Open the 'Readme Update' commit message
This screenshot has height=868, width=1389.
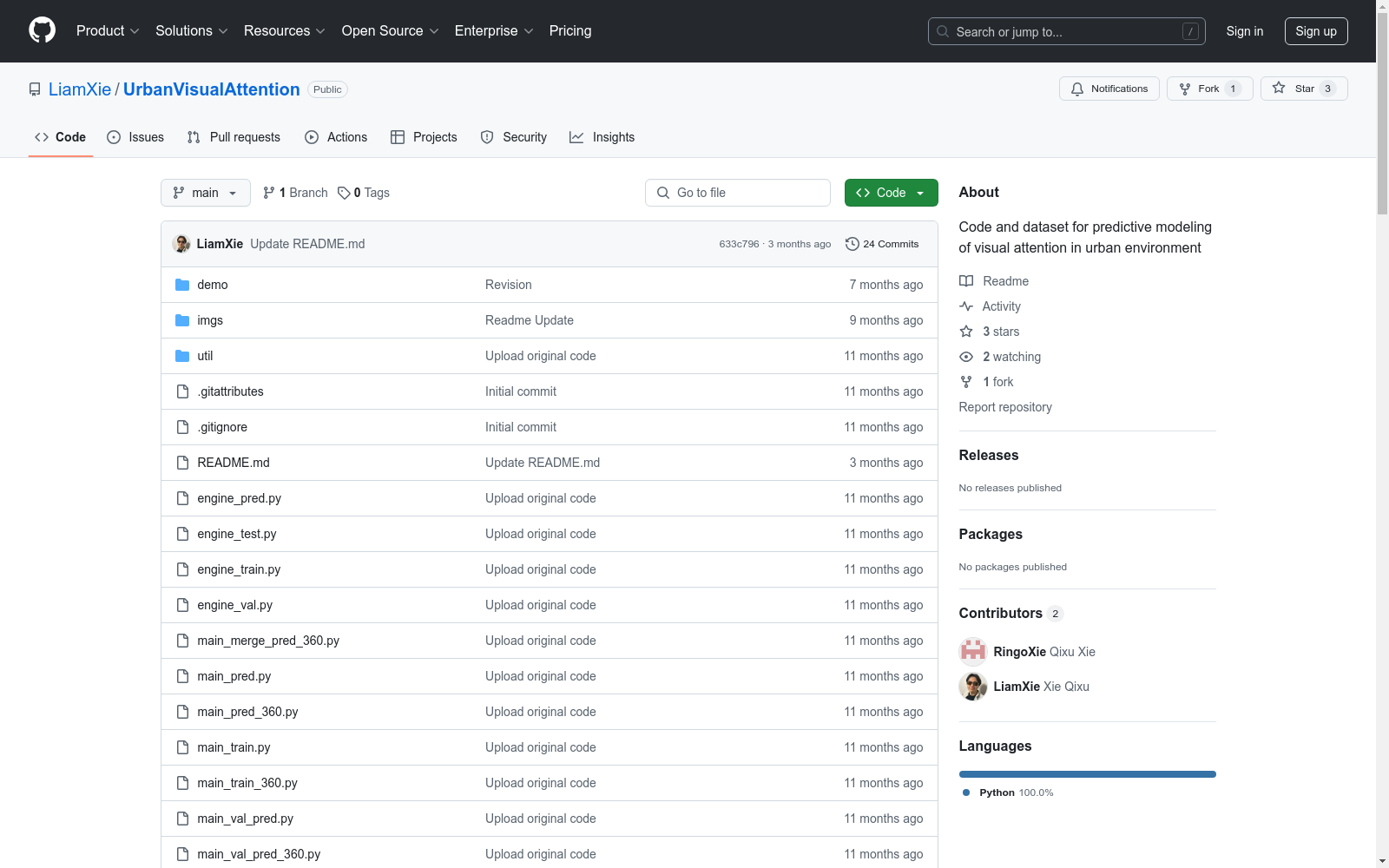coord(530,320)
